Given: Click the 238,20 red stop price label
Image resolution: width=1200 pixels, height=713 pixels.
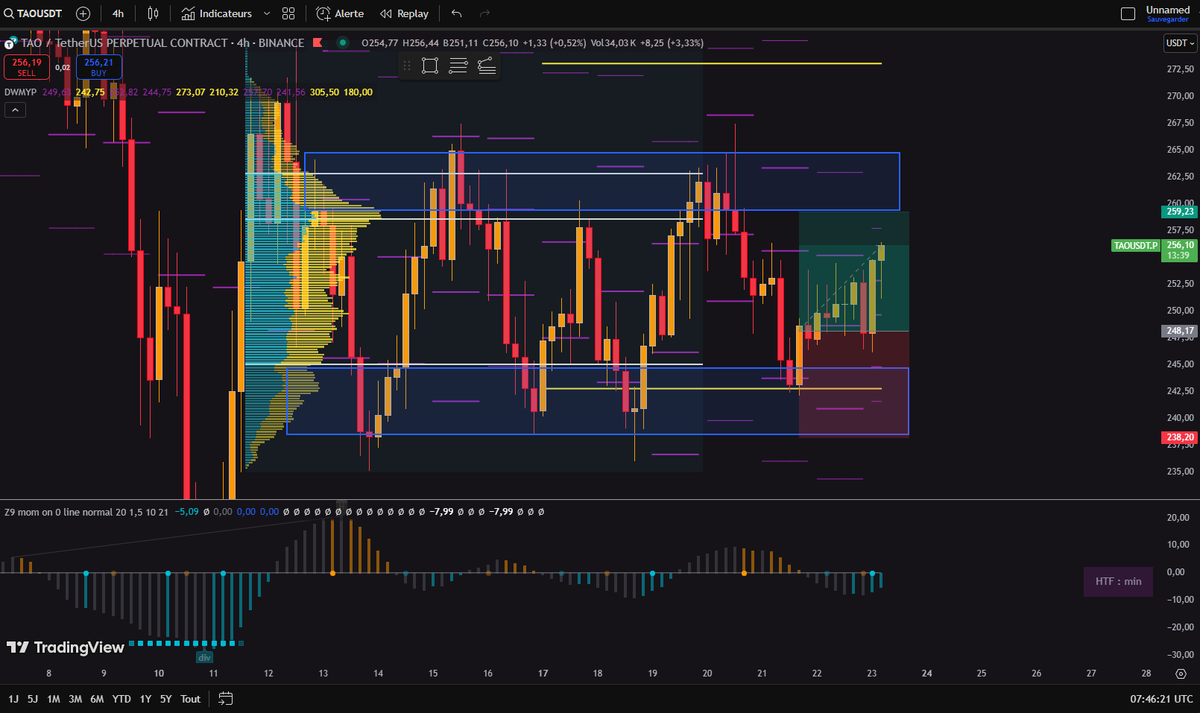Looking at the screenshot, I should click(1180, 437).
